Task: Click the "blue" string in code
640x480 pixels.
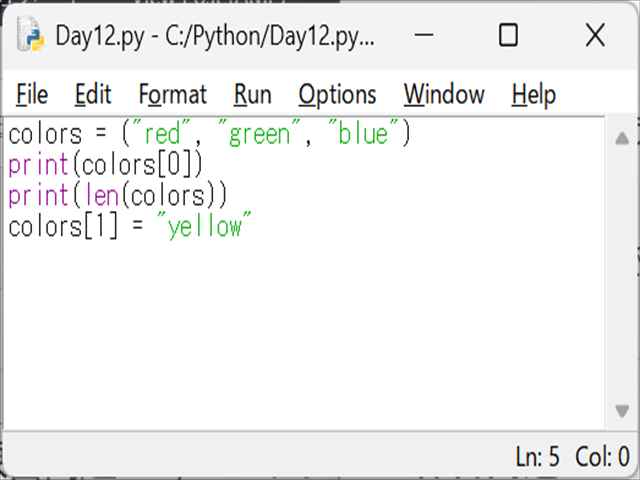Action: point(364,133)
